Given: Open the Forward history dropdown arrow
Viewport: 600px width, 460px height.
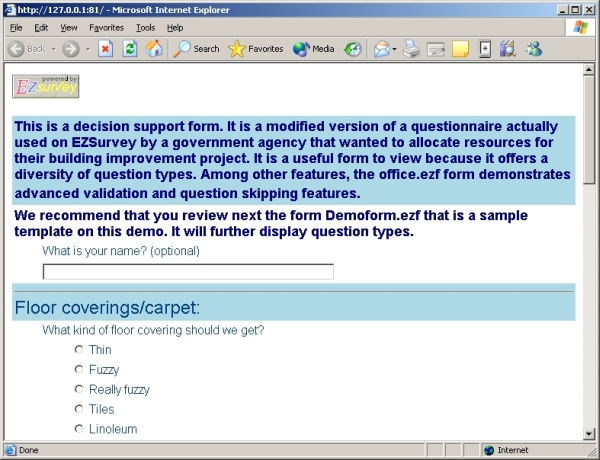Looking at the screenshot, I should point(88,49).
